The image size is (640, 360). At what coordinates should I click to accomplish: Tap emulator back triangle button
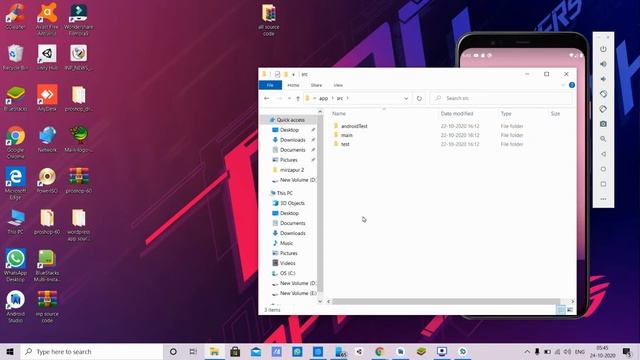(x=603, y=154)
